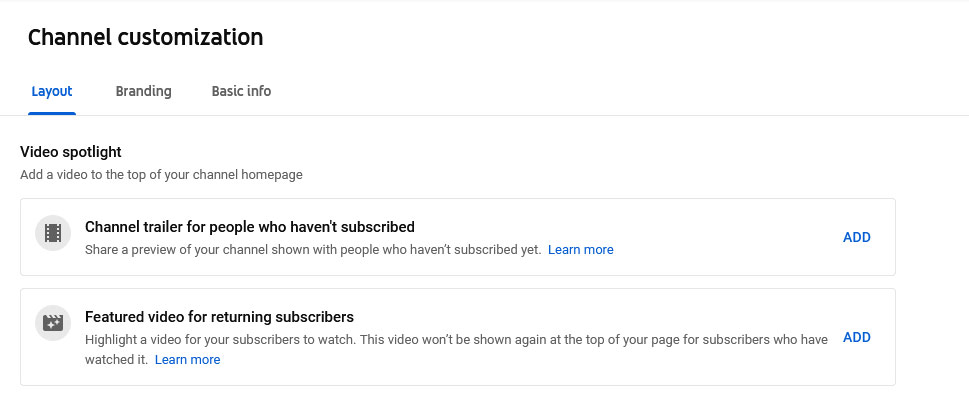Select the Layout tab
This screenshot has height=408, width=969.
52,91
